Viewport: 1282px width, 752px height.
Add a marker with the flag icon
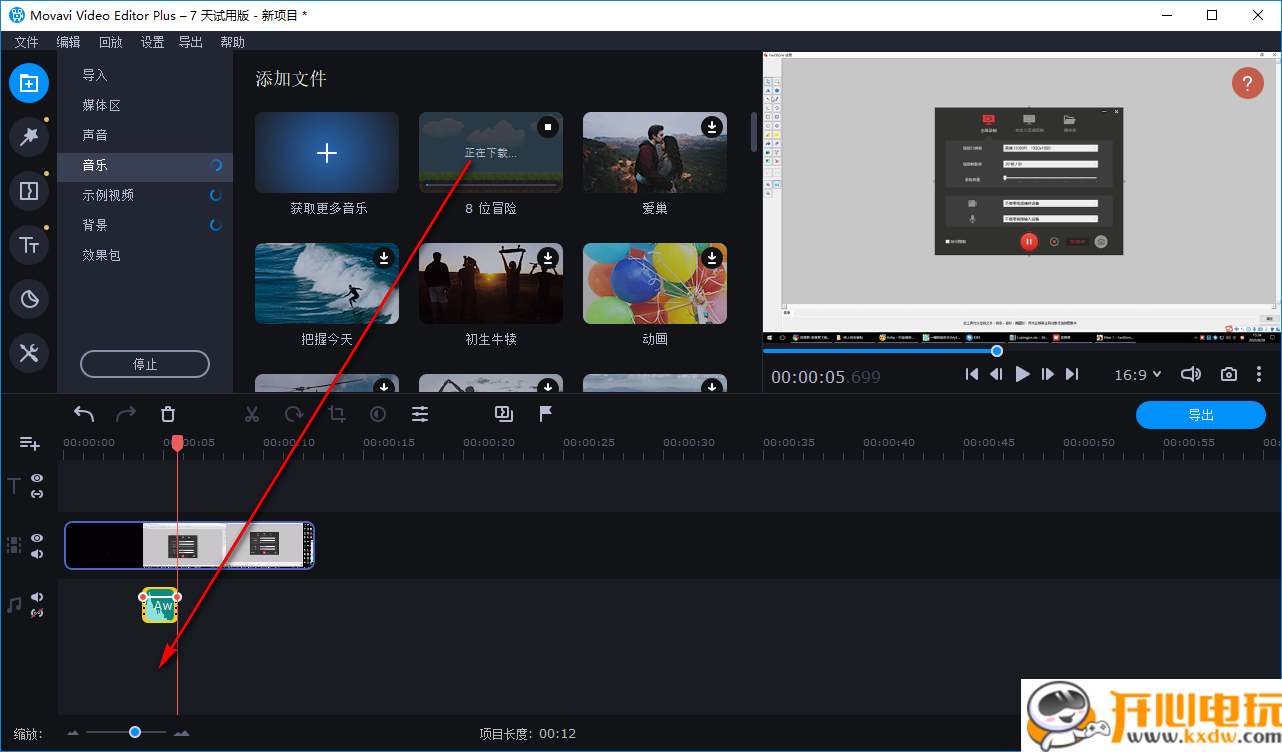(546, 414)
